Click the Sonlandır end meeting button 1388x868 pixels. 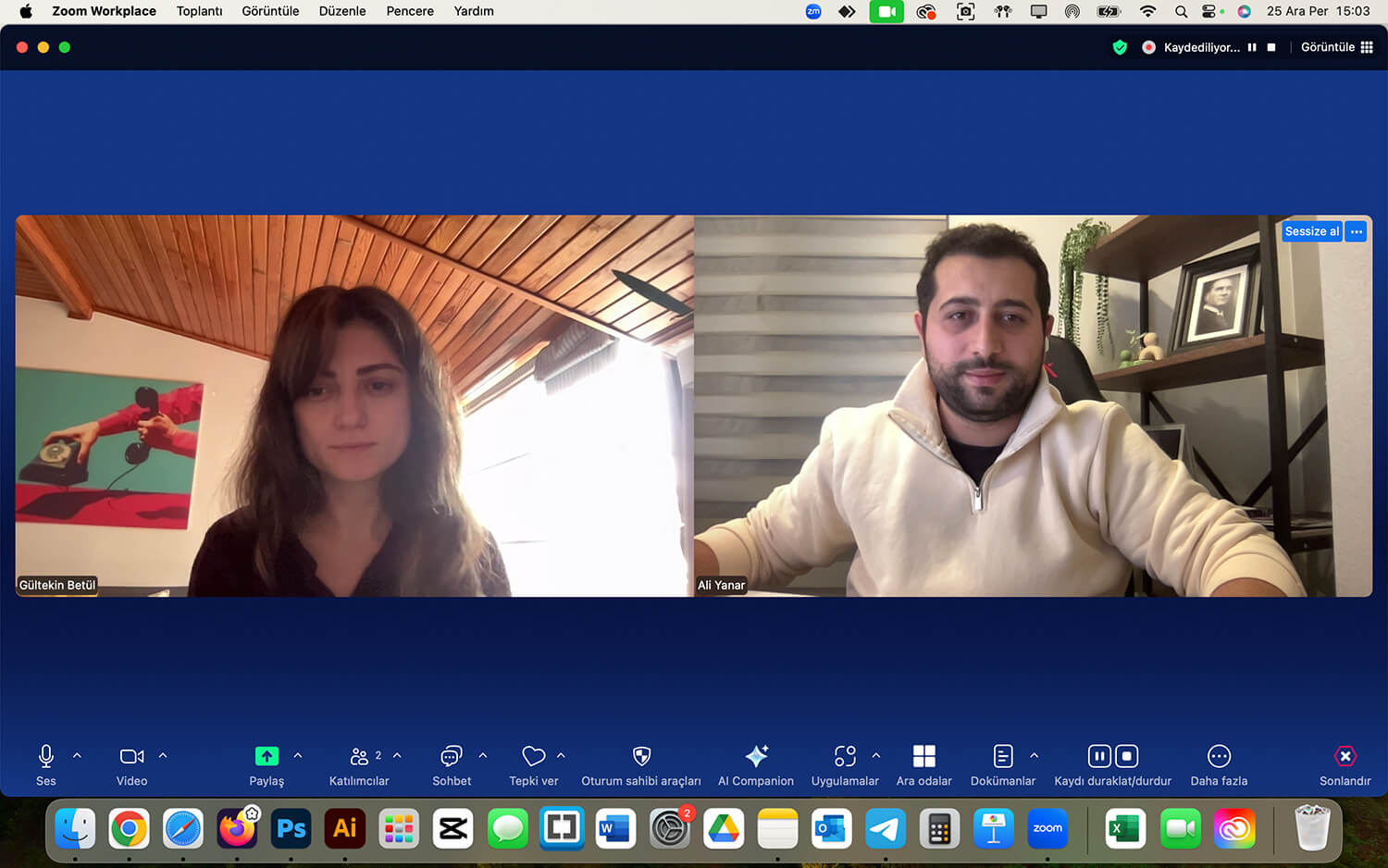1345,757
